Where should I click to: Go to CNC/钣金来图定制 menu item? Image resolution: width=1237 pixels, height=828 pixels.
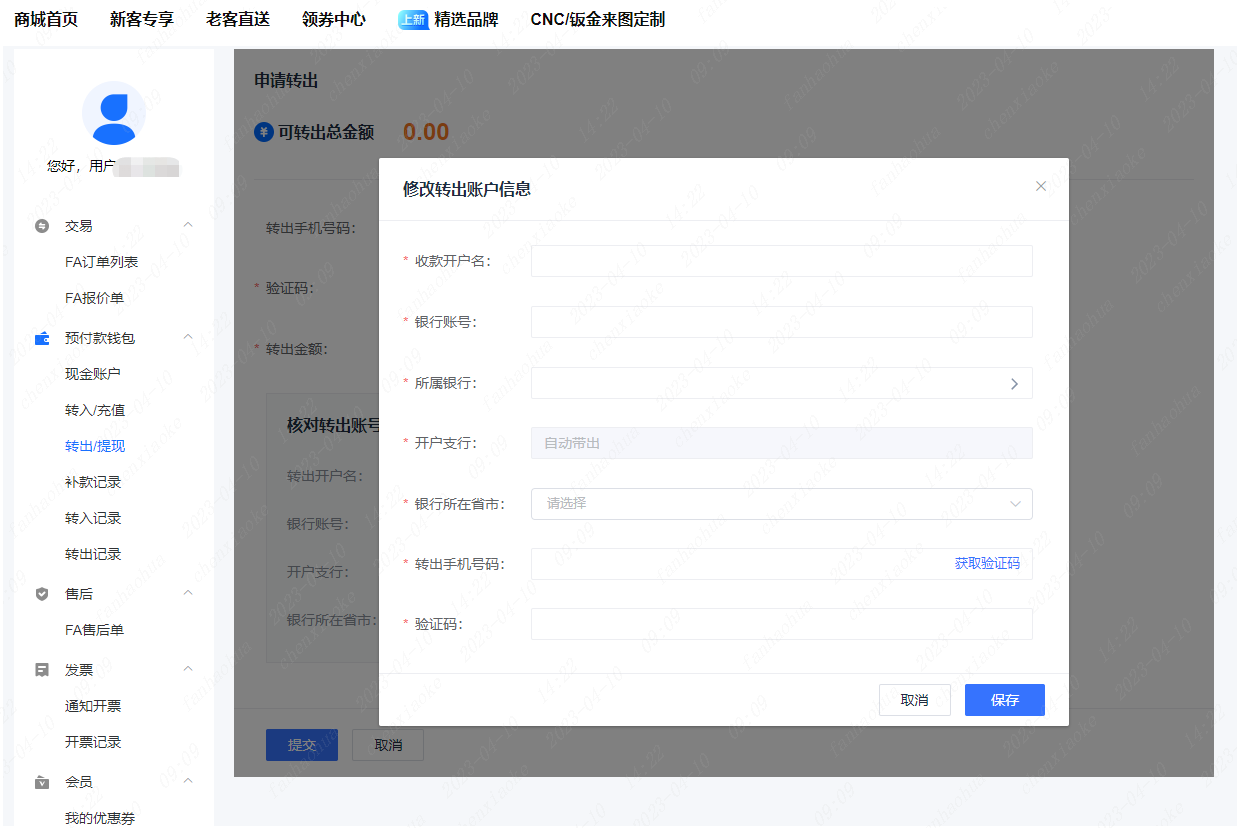[x=597, y=20]
